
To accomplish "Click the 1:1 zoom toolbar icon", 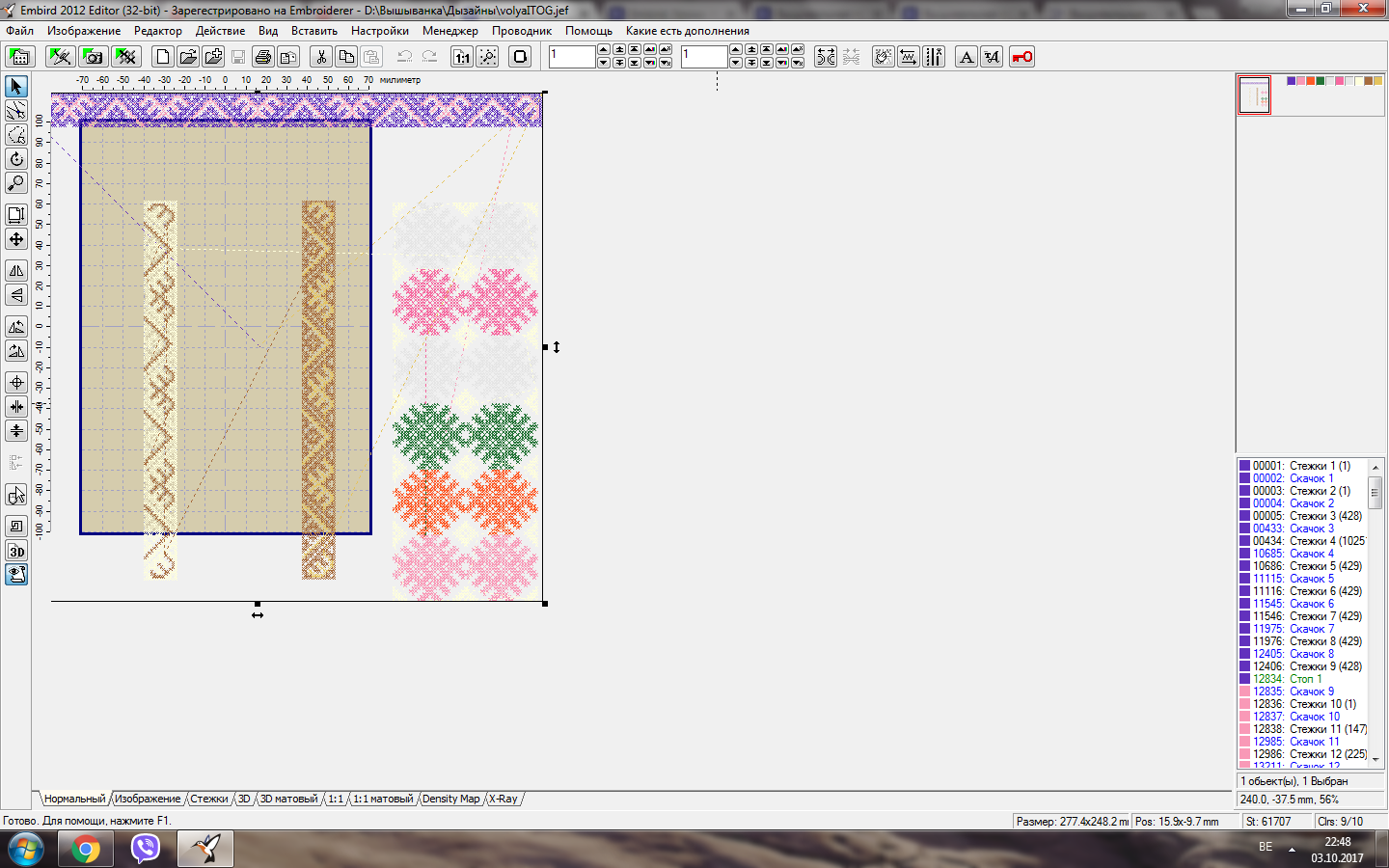I will pyautogui.click(x=462, y=57).
